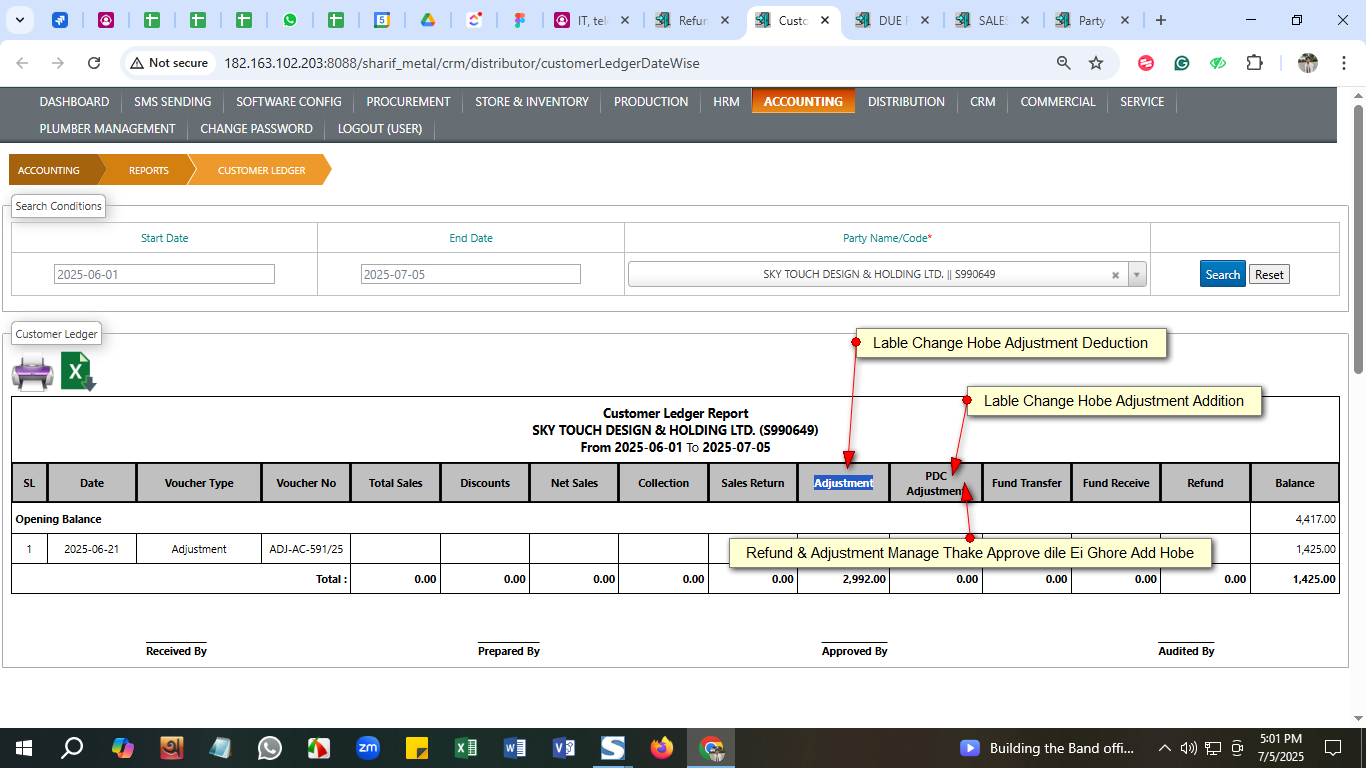Launch Firefox from the taskbar
The height and width of the screenshot is (768, 1366).
click(661, 748)
